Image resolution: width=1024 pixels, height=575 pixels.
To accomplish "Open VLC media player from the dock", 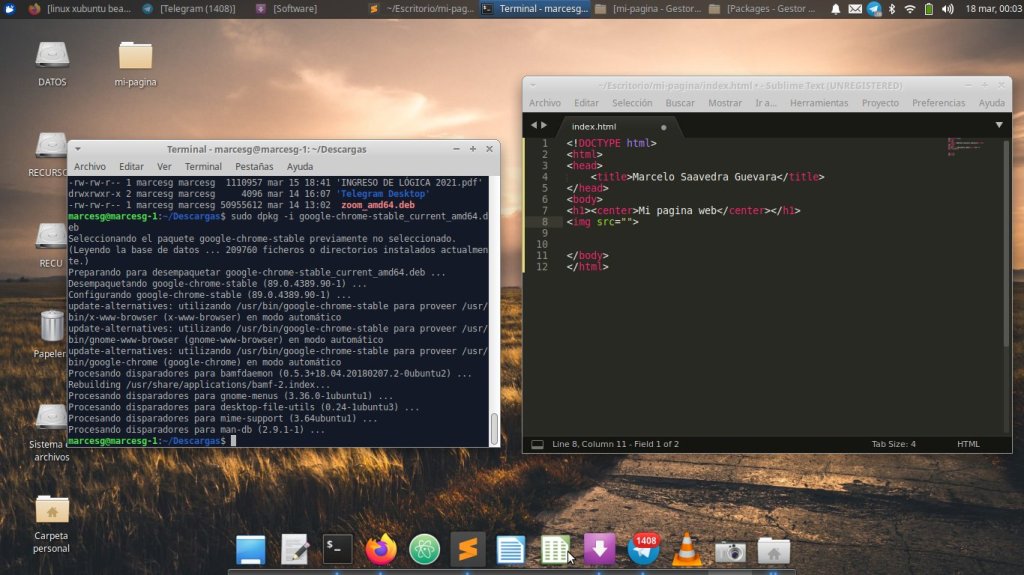I will point(687,549).
